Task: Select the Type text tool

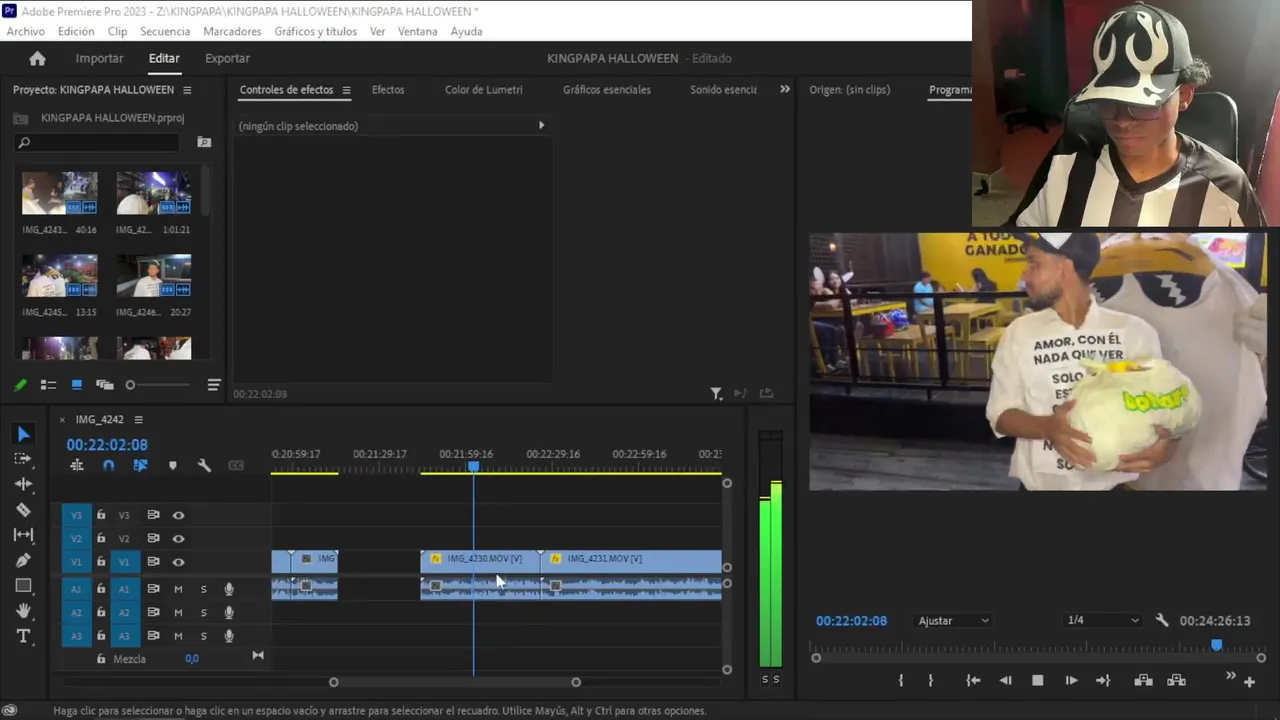Action: [23, 637]
